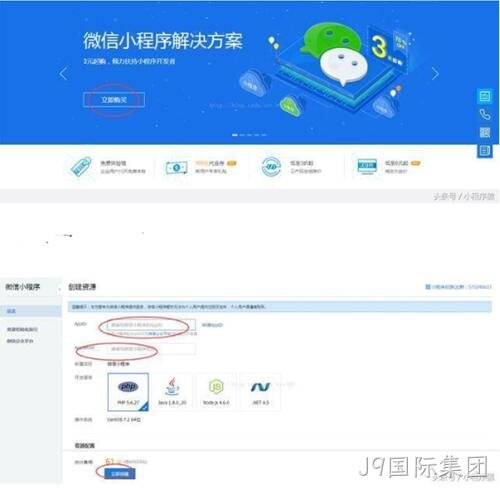Click the help link beside 创建资源 header

(x=458, y=287)
